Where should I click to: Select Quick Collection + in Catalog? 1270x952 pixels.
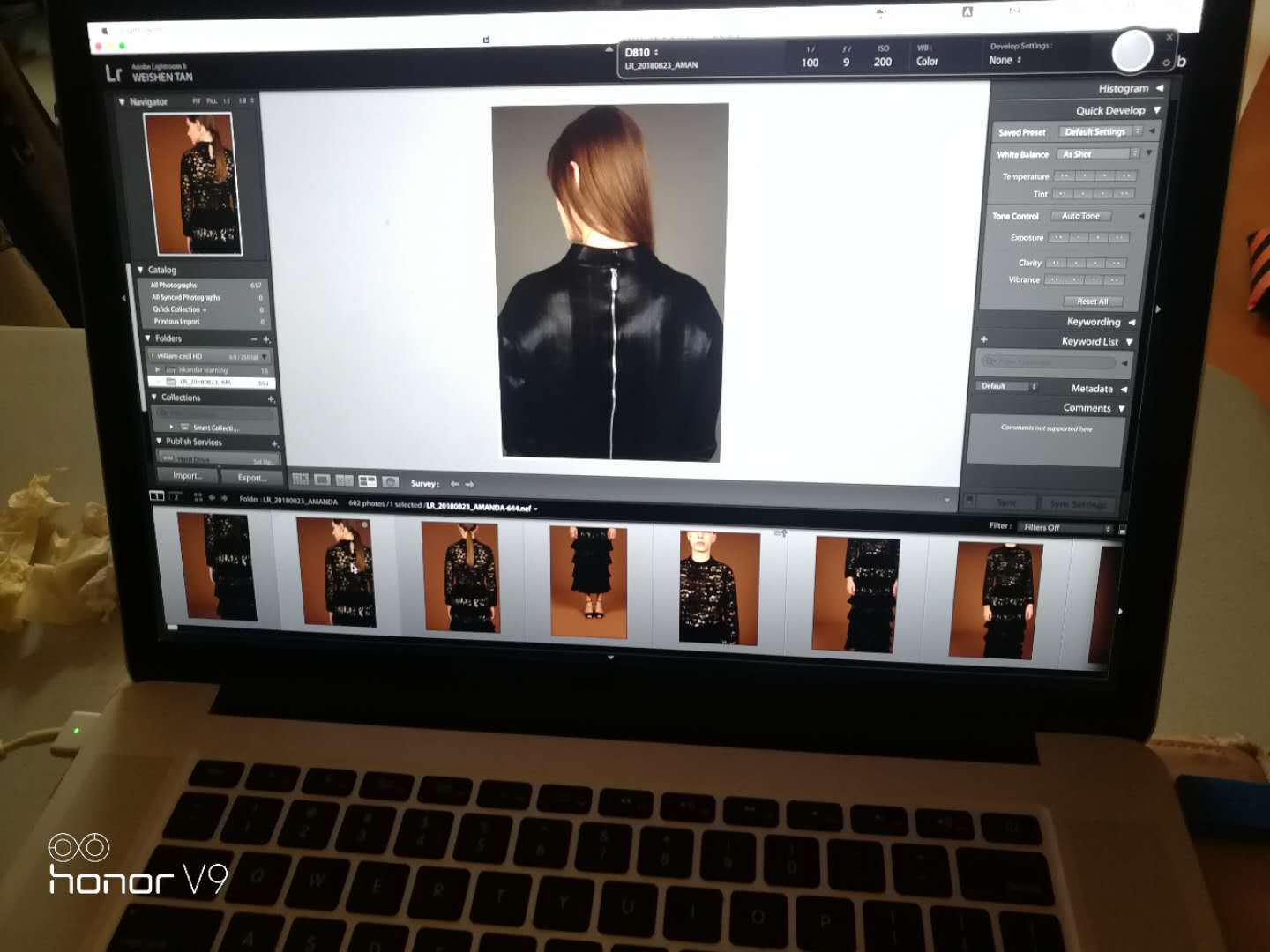207,309
